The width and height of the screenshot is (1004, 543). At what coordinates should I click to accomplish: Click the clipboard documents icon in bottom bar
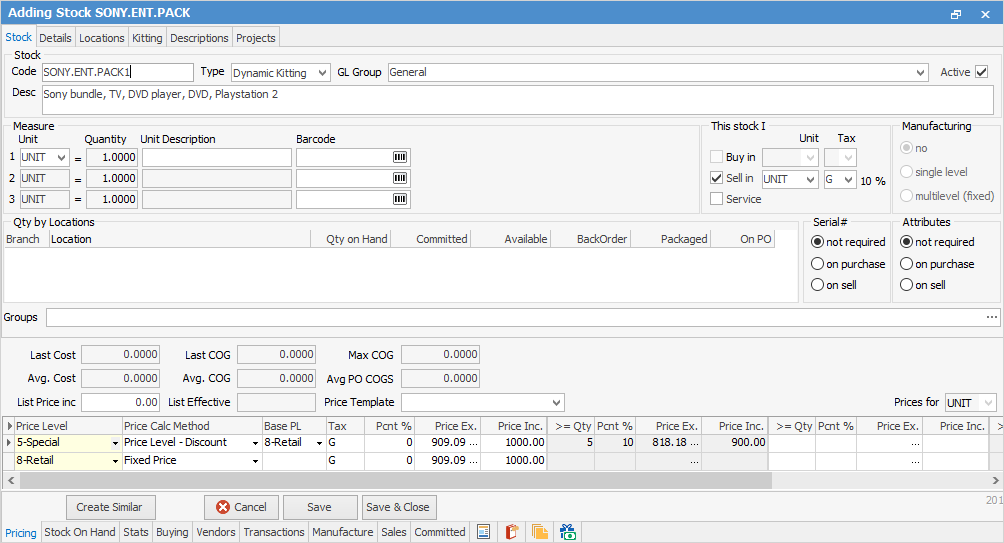(512, 532)
